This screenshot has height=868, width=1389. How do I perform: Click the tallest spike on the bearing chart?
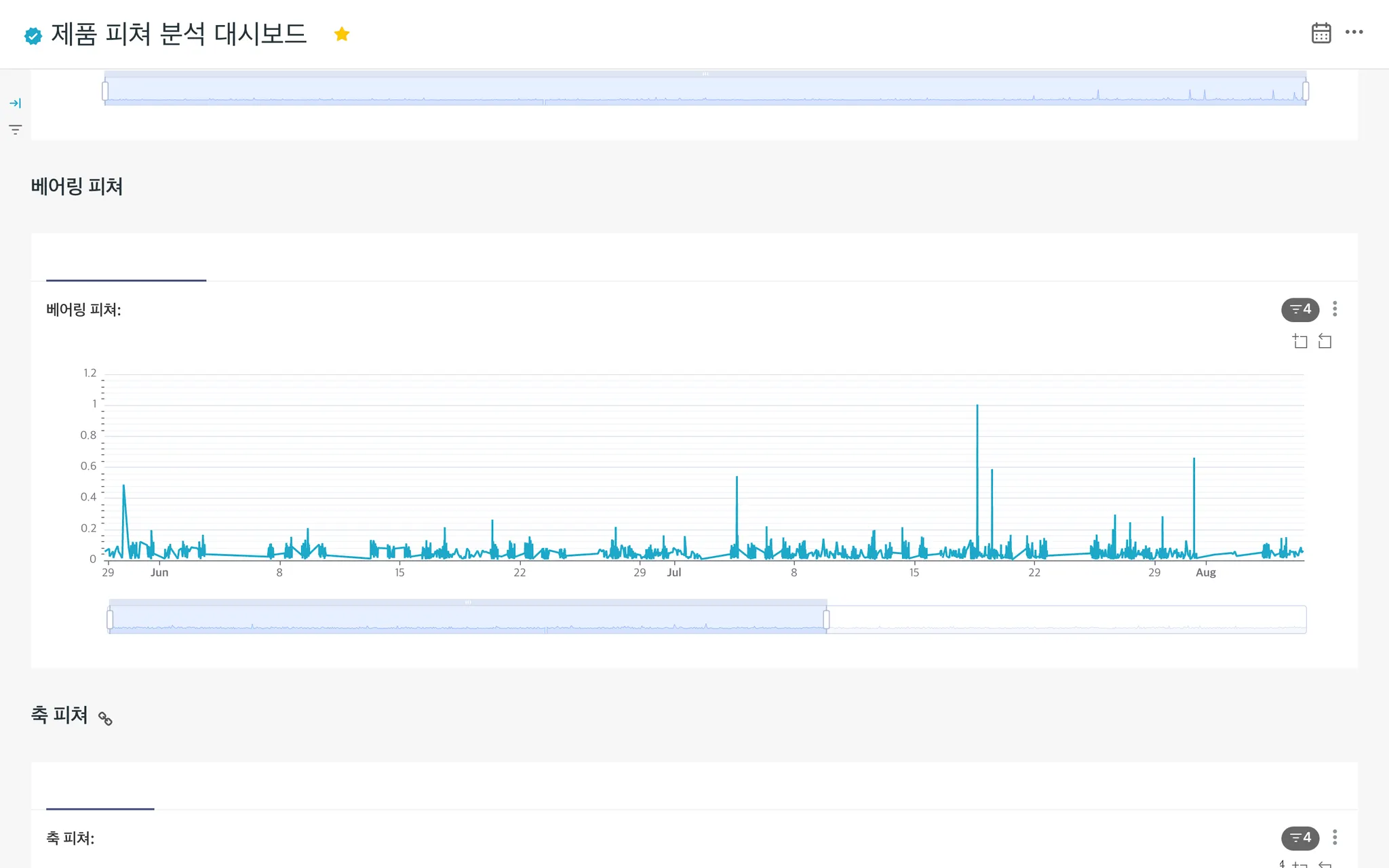[977, 407]
